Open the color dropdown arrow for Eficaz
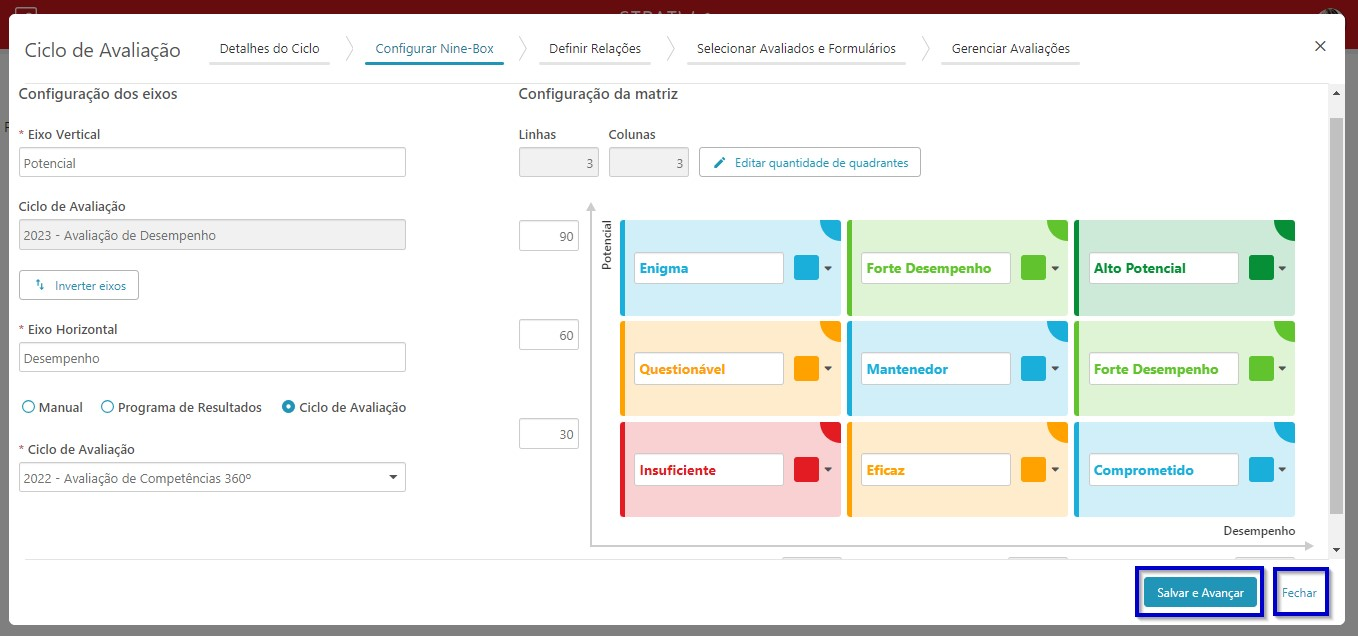1358x636 pixels. tap(1055, 470)
